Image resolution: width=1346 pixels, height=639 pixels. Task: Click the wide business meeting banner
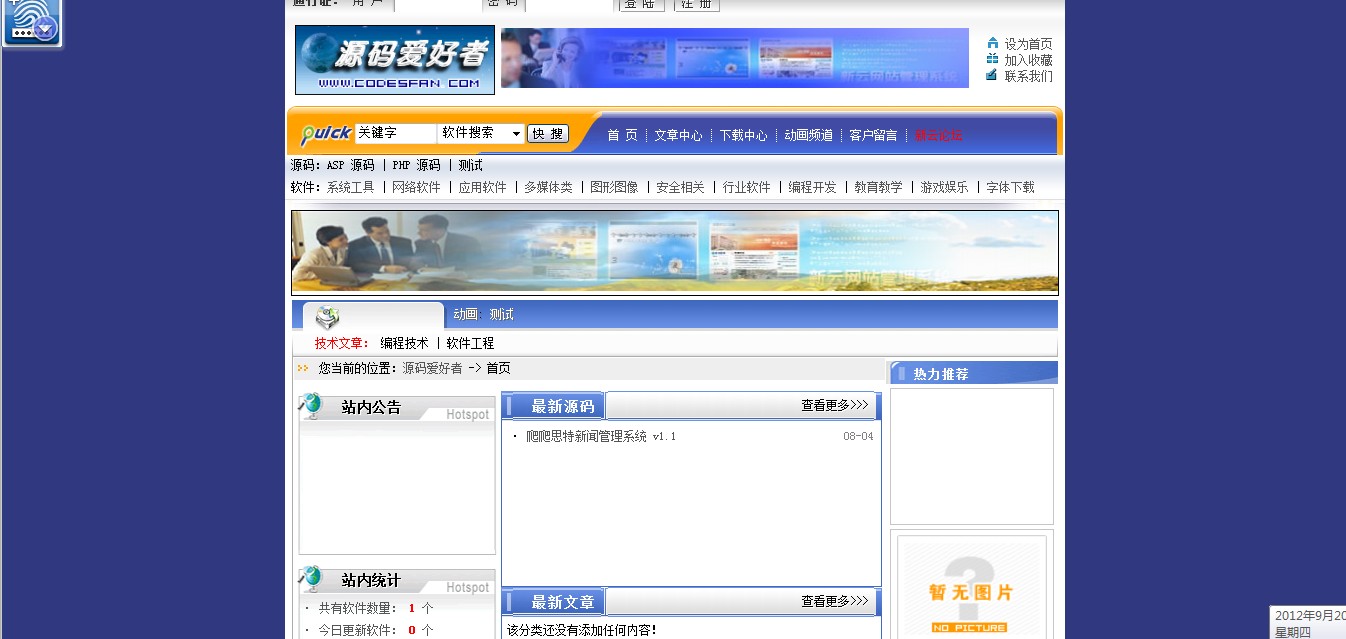[x=675, y=252]
